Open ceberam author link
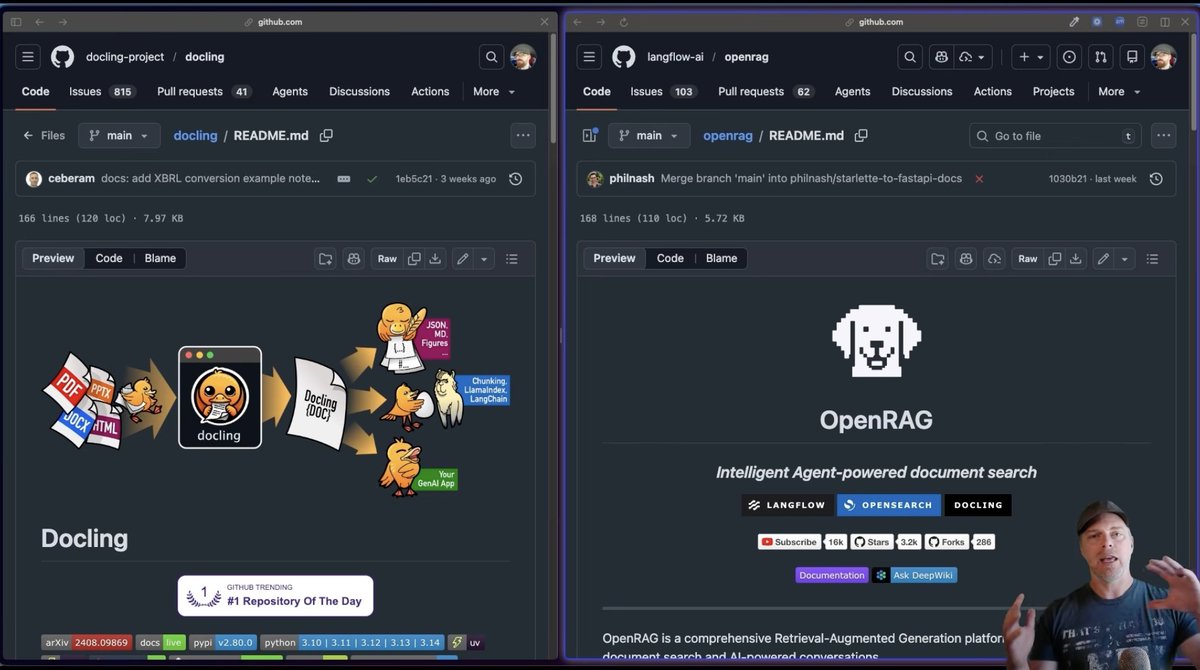1200x670 pixels. point(71,178)
